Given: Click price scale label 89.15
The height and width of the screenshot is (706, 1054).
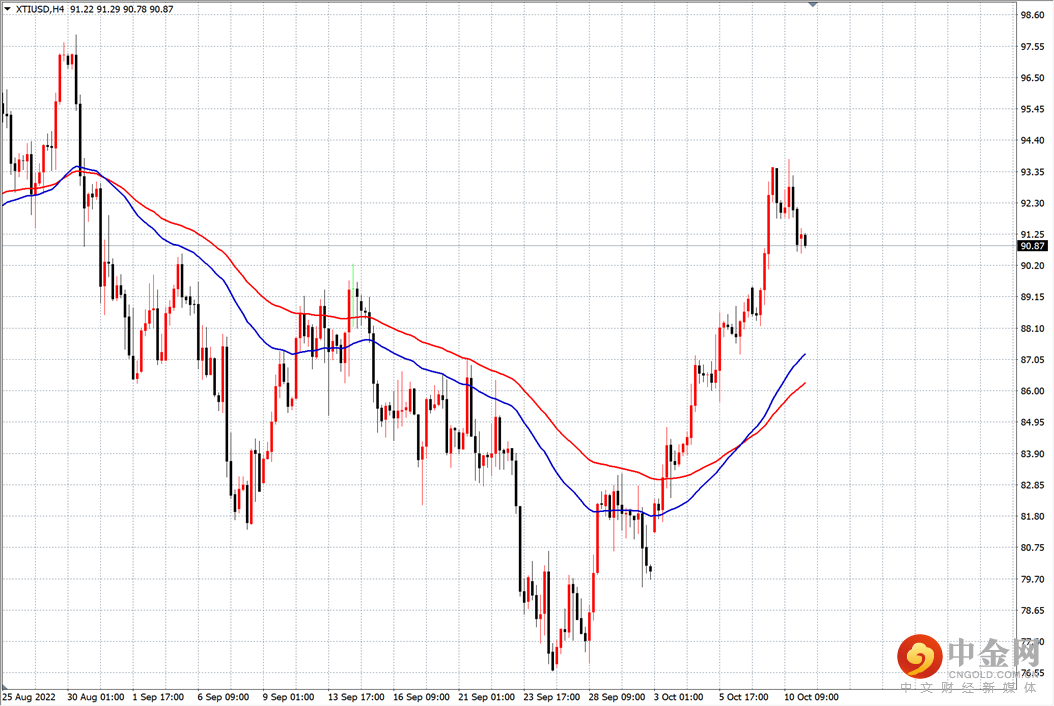Looking at the screenshot, I should [x=1032, y=297].
